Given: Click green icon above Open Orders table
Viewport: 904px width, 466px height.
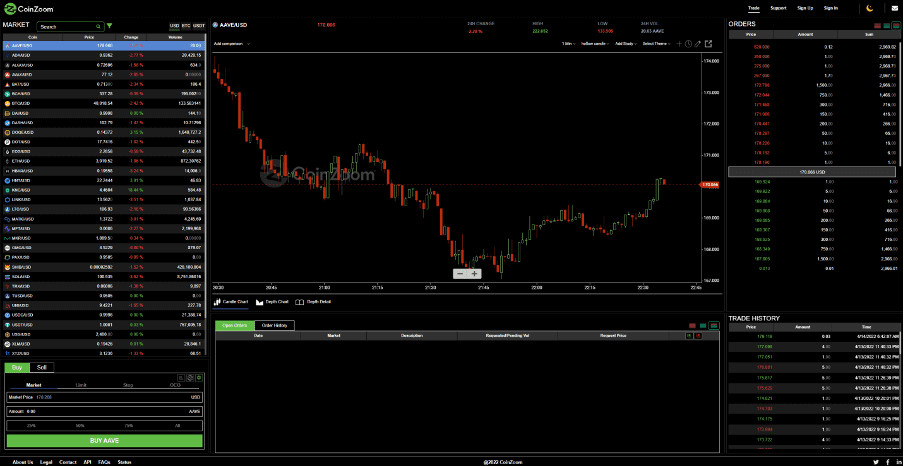Looking at the screenshot, I should click(x=703, y=326).
